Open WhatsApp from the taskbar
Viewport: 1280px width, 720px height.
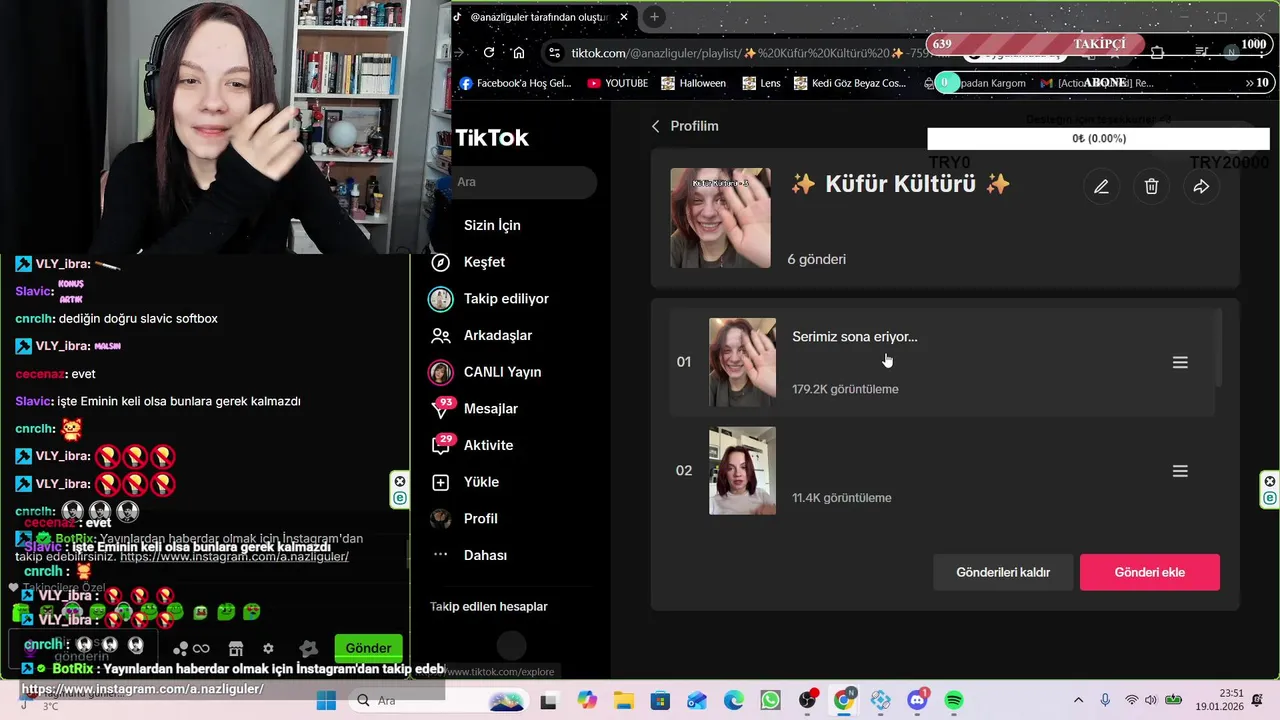click(770, 701)
